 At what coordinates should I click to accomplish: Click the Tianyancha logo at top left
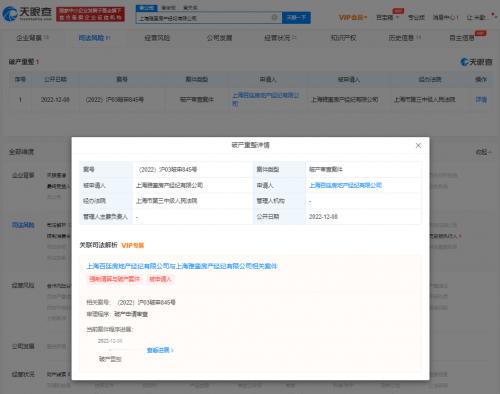[x=27, y=14]
